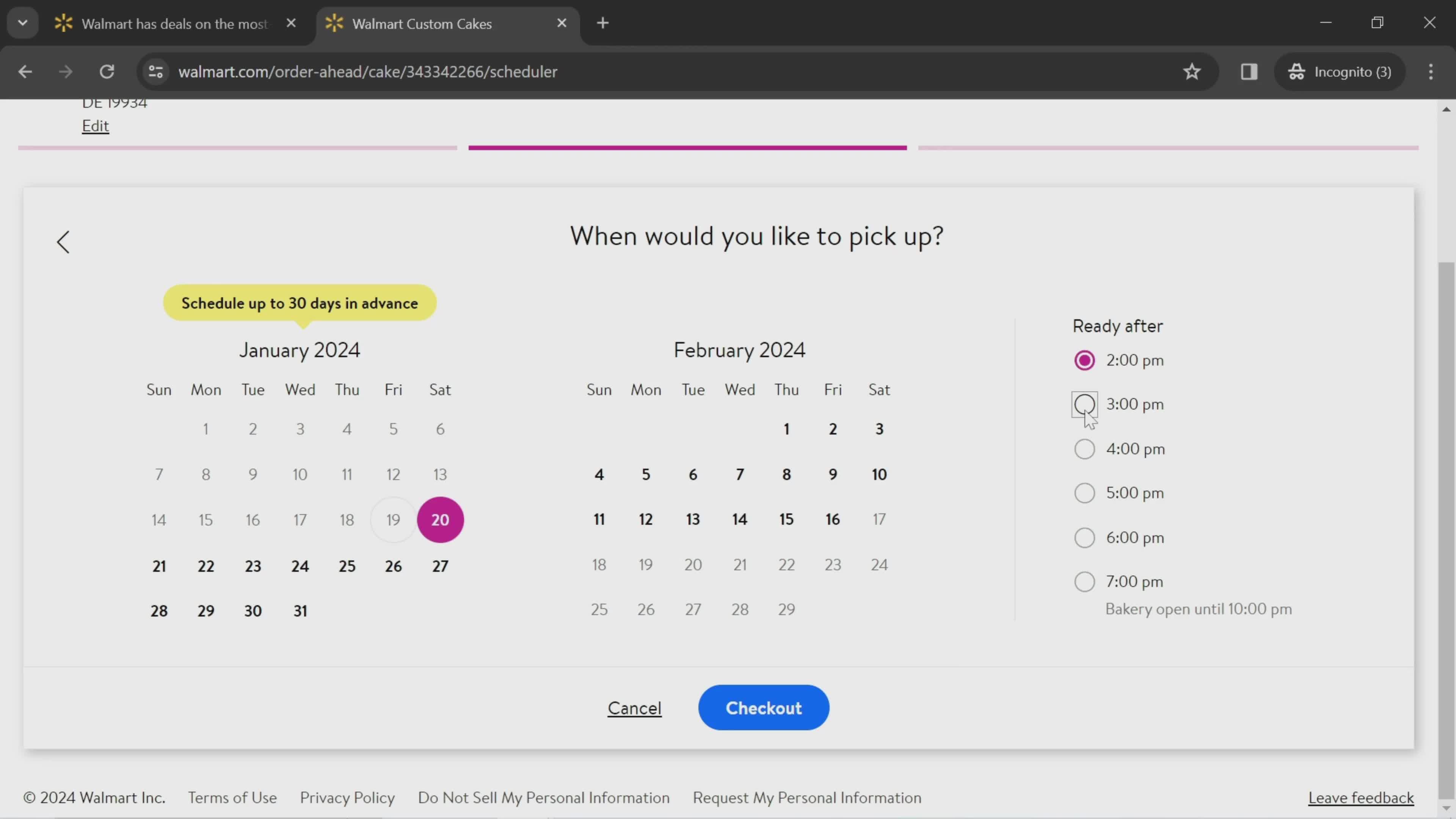Select January 31 for pickup
Image resolution: width=1456 pixels, height=819 pixels.
tap(300, 610)
